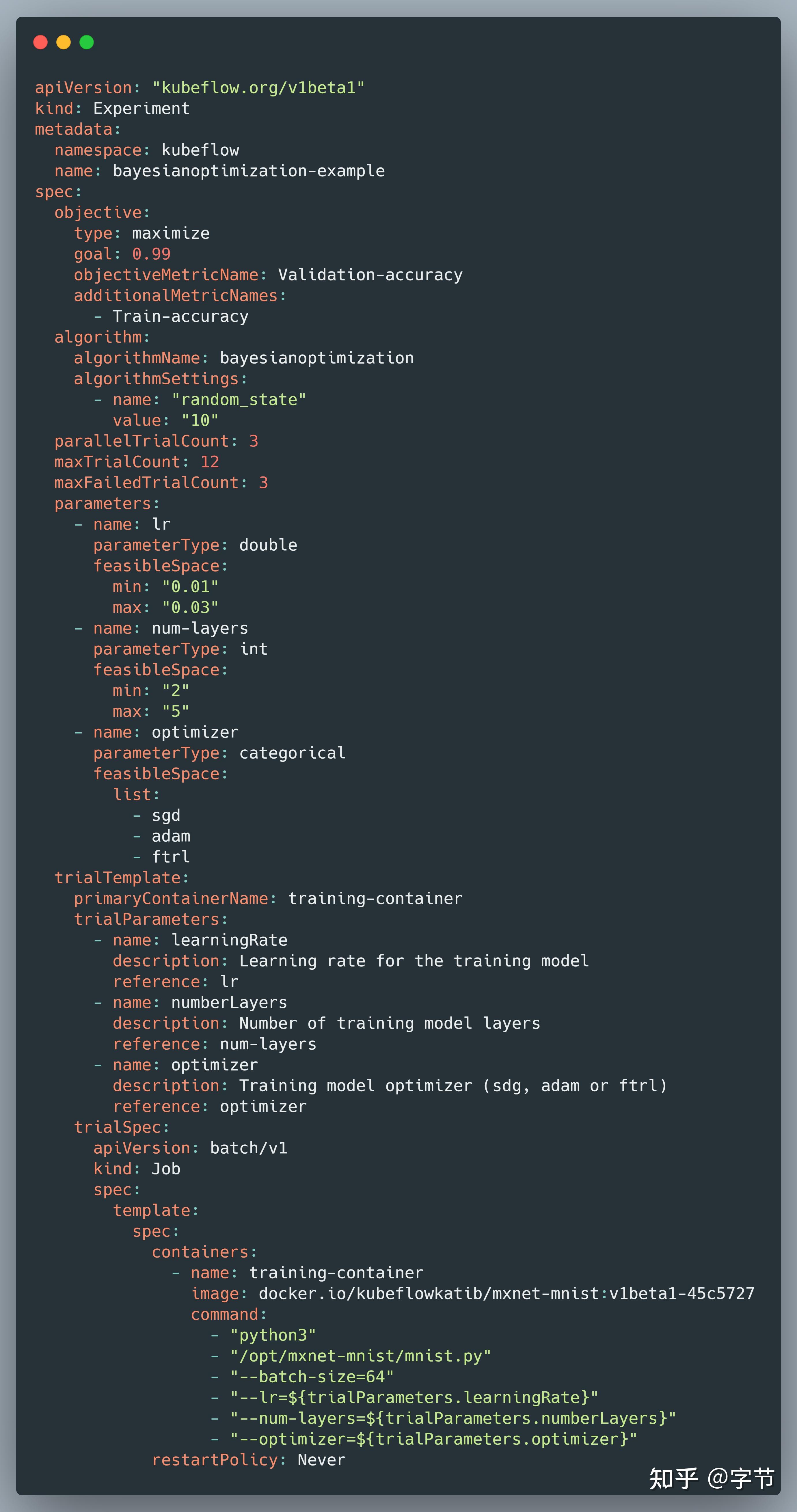Click the primaryContainerName key
This screenshot has height=1512, width=797.
(x=171, y=899)
